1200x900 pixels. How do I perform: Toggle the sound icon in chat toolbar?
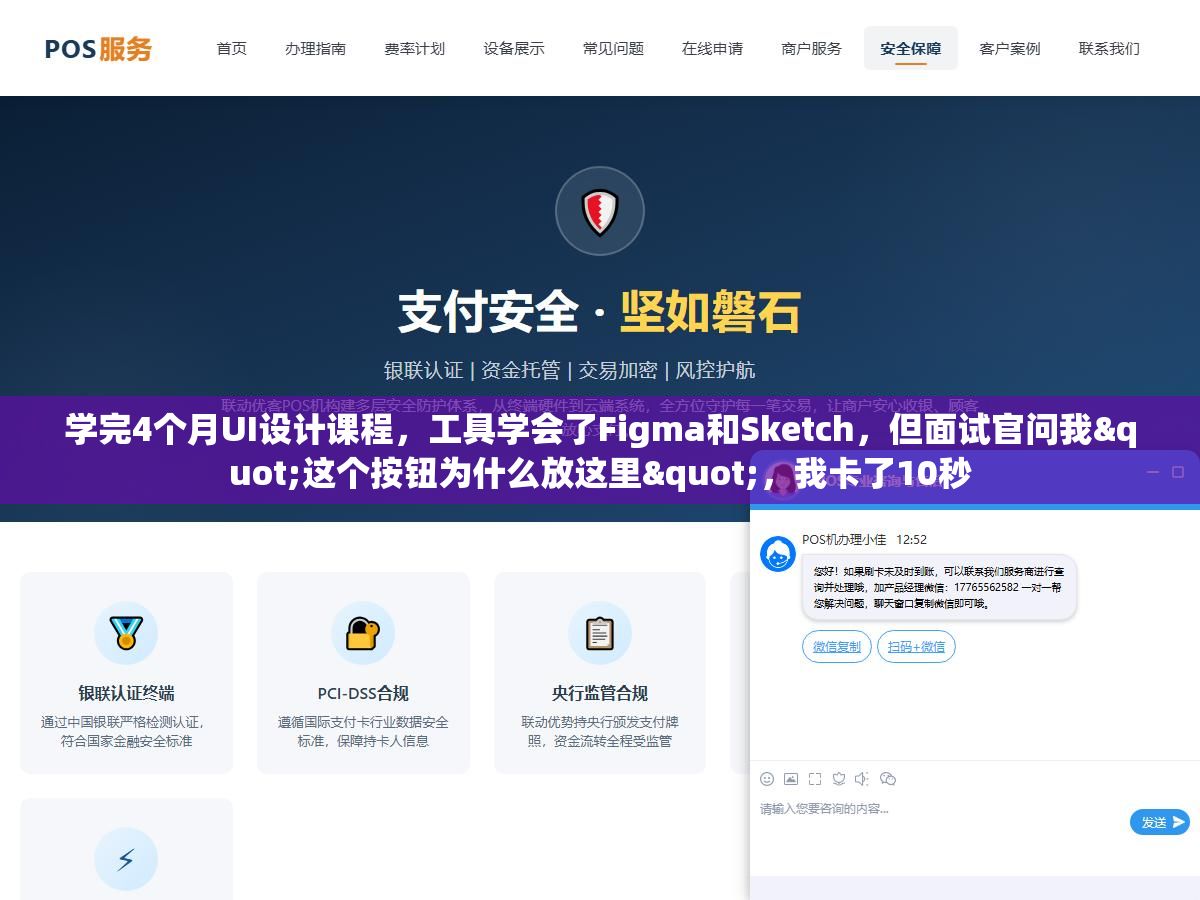pos(863,778)
